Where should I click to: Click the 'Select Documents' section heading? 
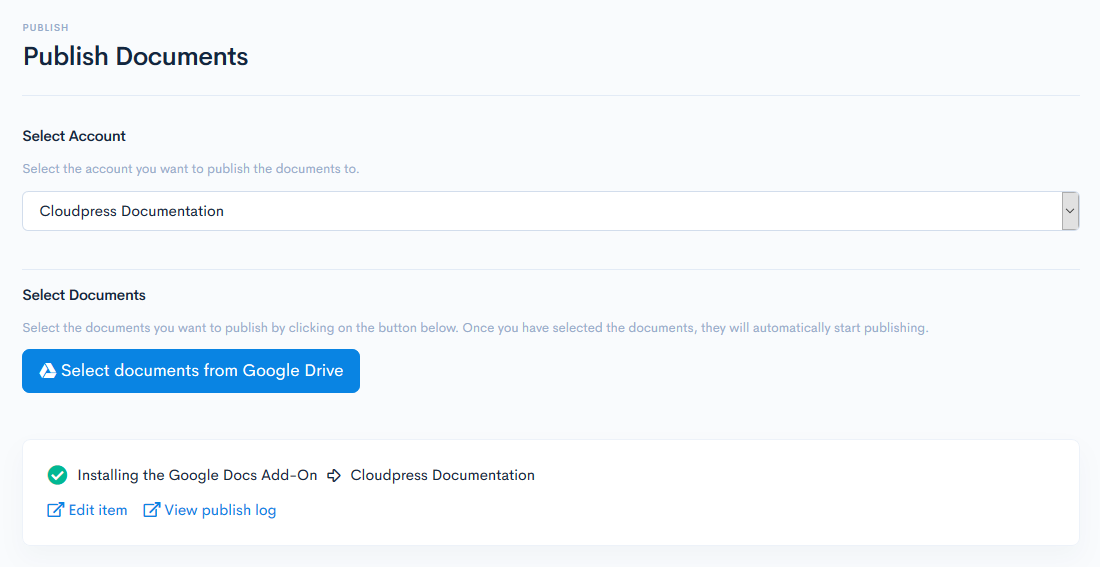[x=84, y=295]
